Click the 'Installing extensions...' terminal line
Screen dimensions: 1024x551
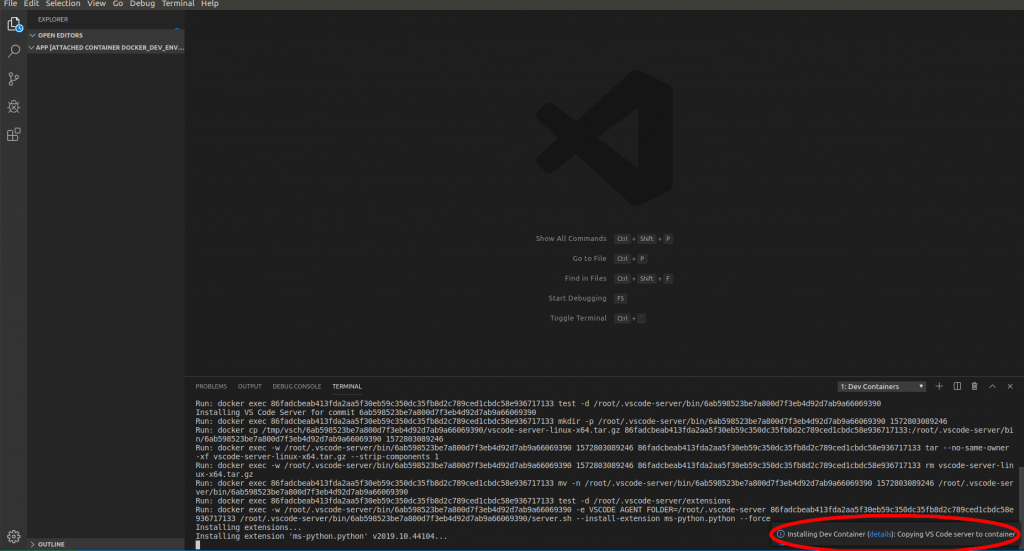click(x=248, y=527)
